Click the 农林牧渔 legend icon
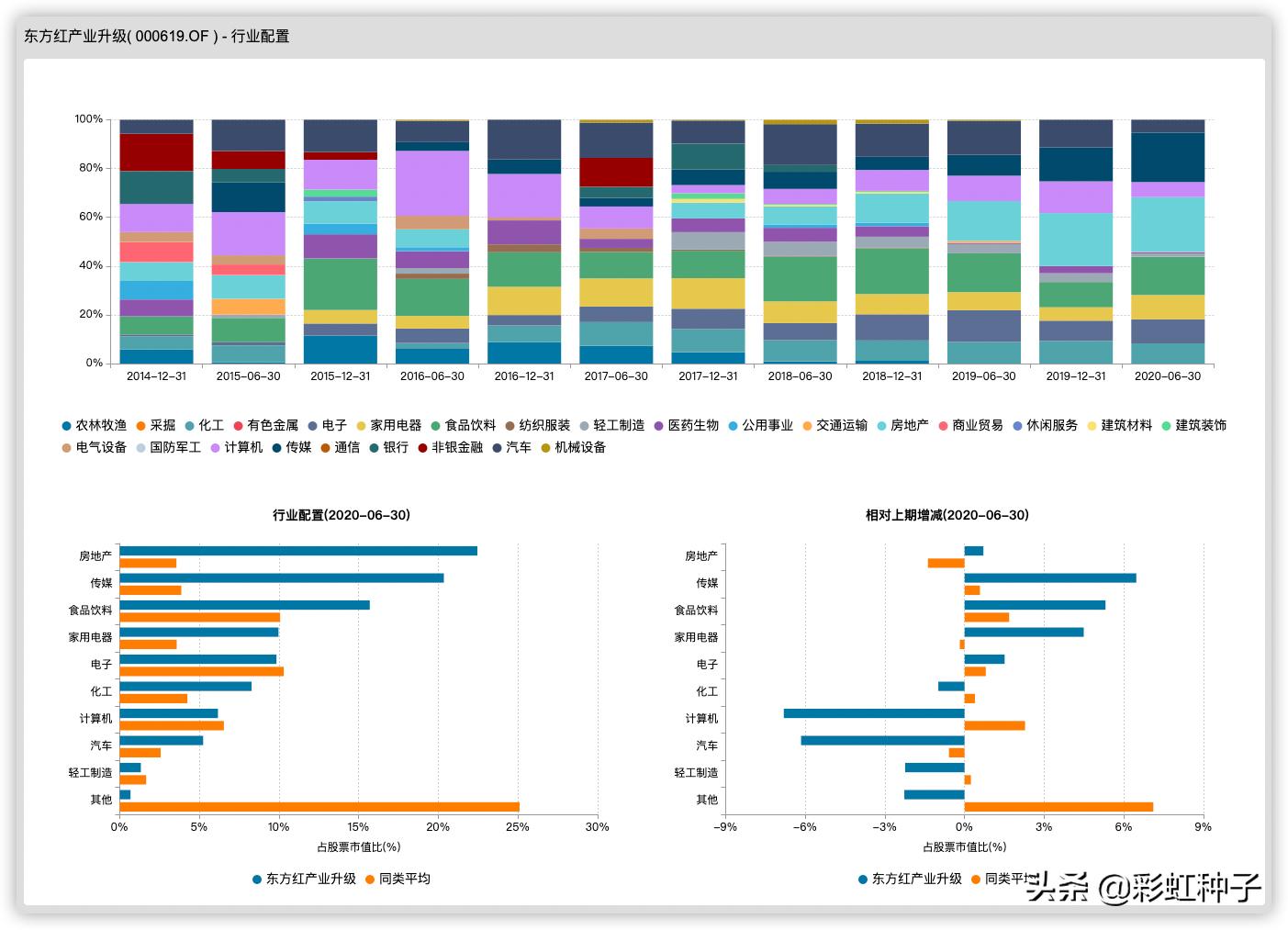The image size is (1288, 930). click(x=64, y=425)
